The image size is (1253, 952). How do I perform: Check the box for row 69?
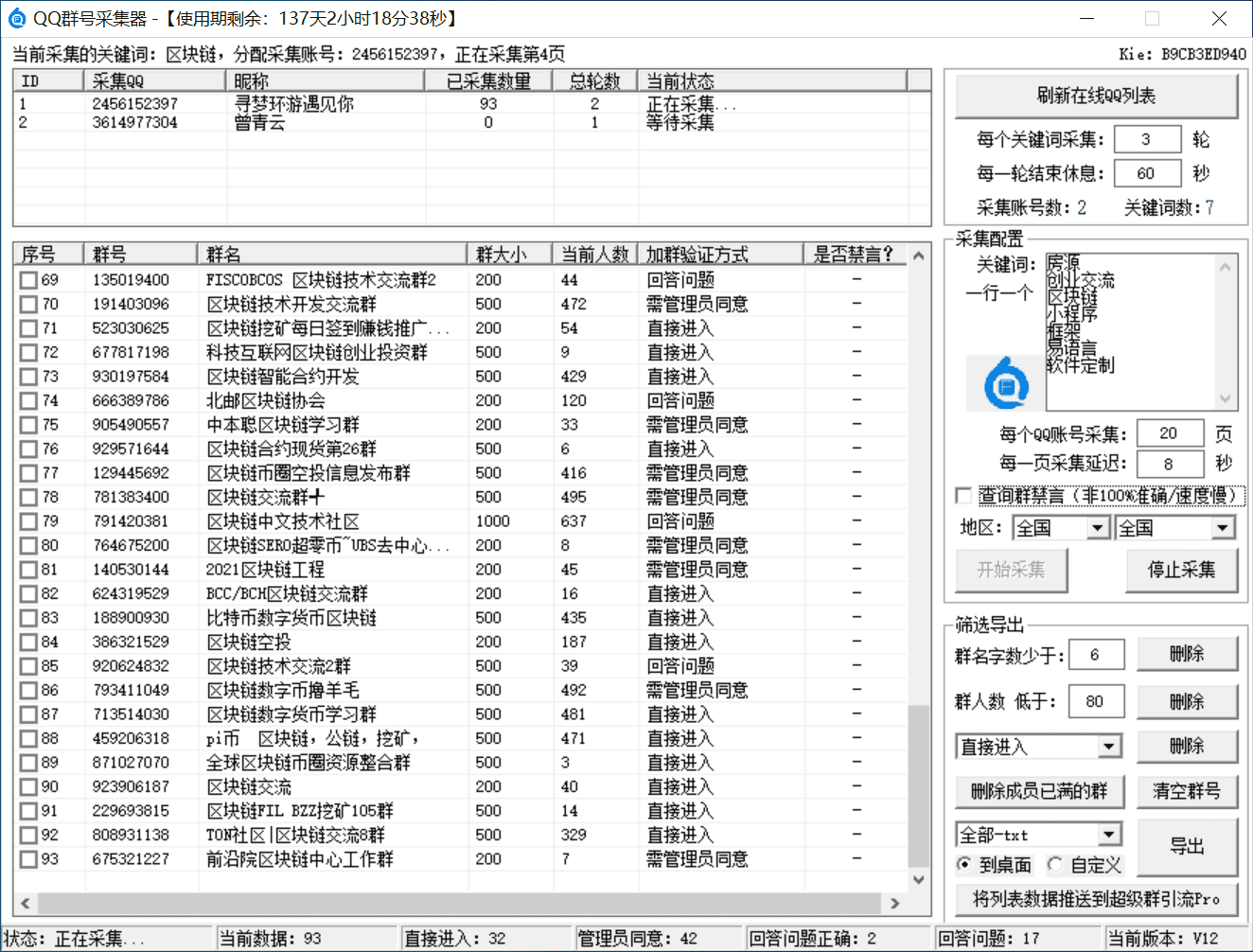point(28,280)
